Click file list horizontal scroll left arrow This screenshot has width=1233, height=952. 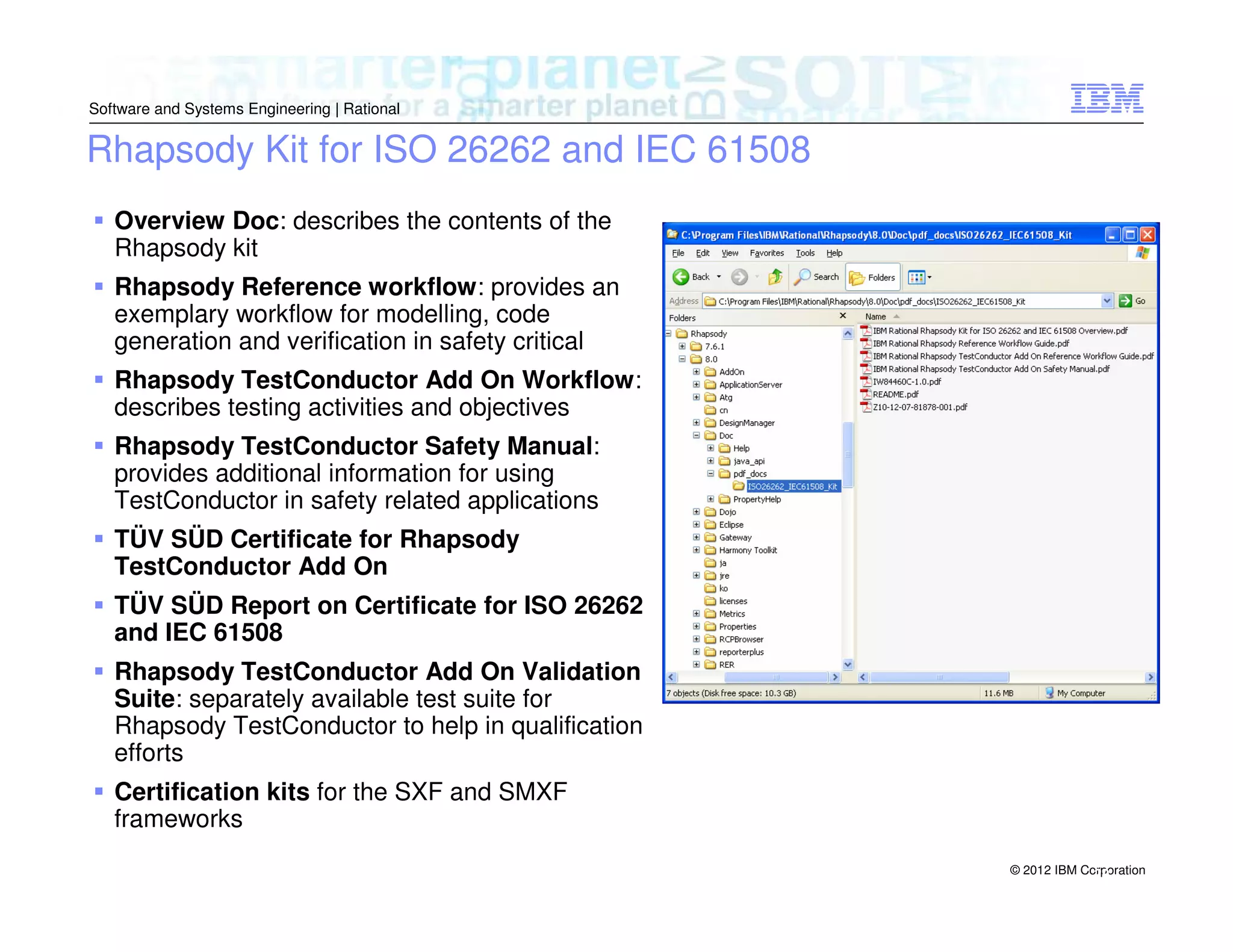click(x=863, y=677)
